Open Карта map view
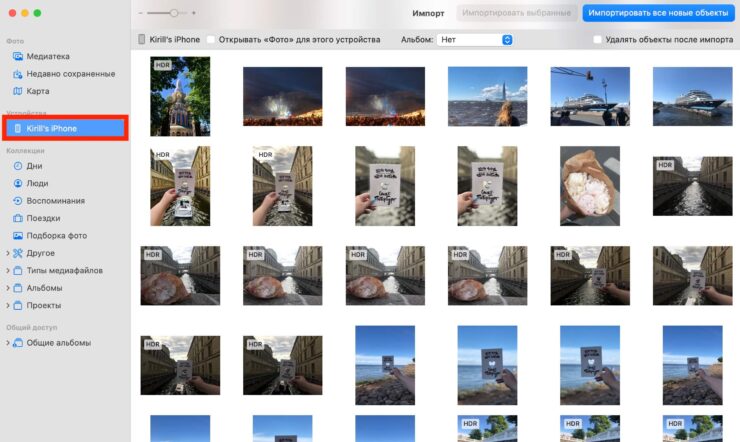Viewport: 740px width, 442px height. [x=37, y=93]
